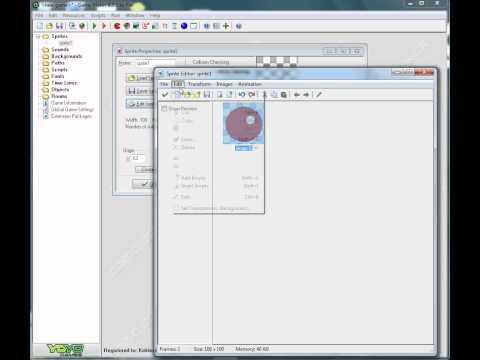Screen dimensions: 480x360
Task: Select the Scripts folder in tree
Action: pyautogui.click(x=59, y=69)
